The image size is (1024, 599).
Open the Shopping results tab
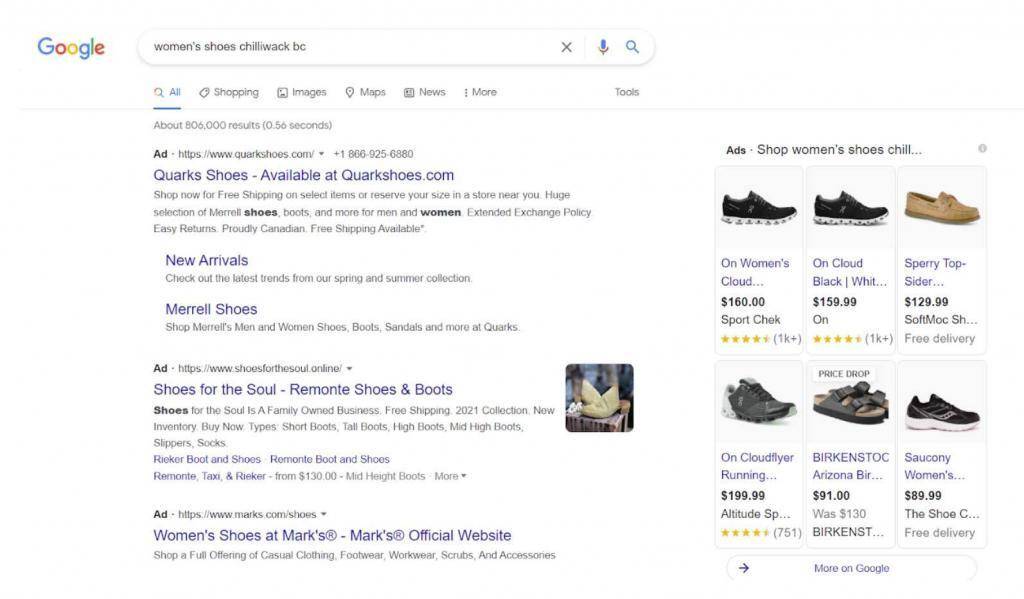click(x=229, y=92)
